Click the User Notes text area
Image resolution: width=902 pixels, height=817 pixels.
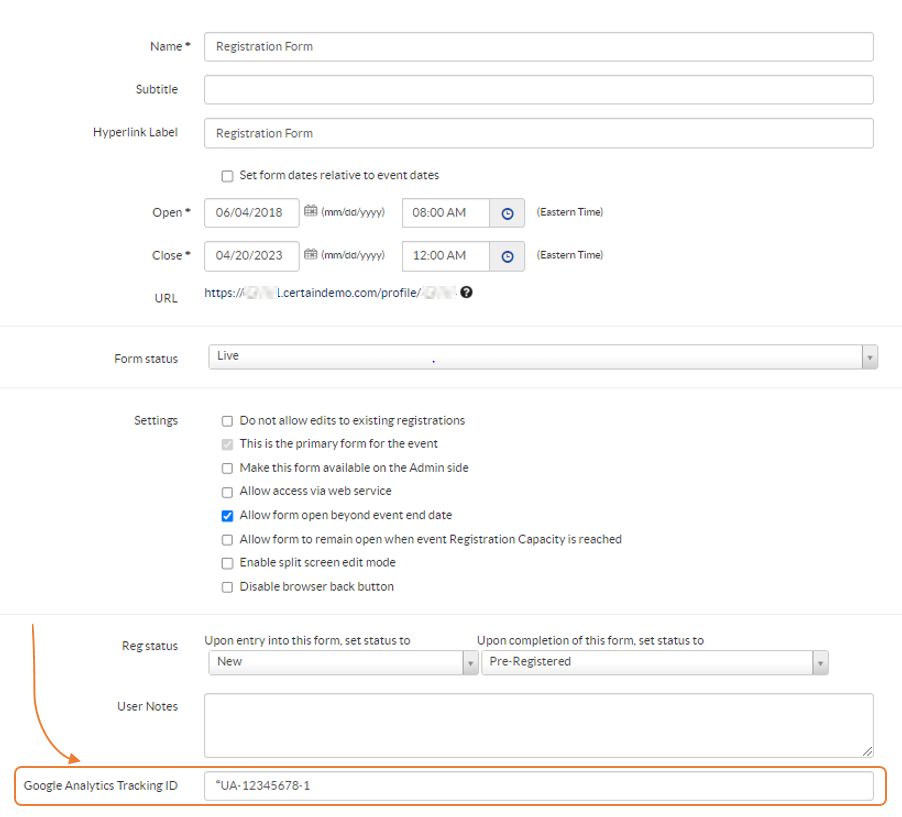(538, 726)
